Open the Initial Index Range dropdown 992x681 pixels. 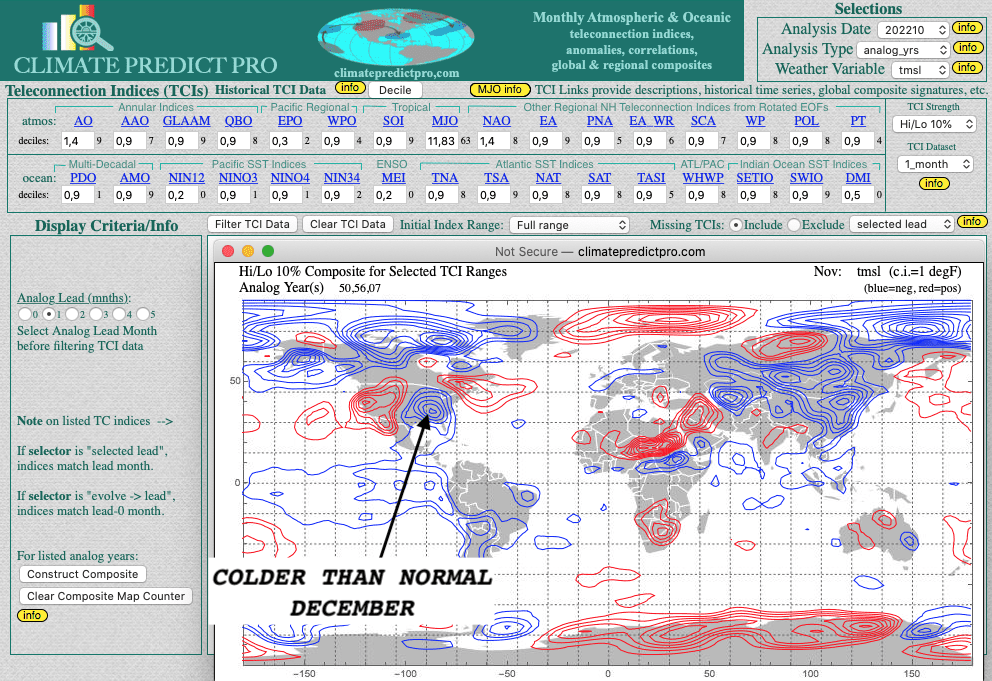568,225
